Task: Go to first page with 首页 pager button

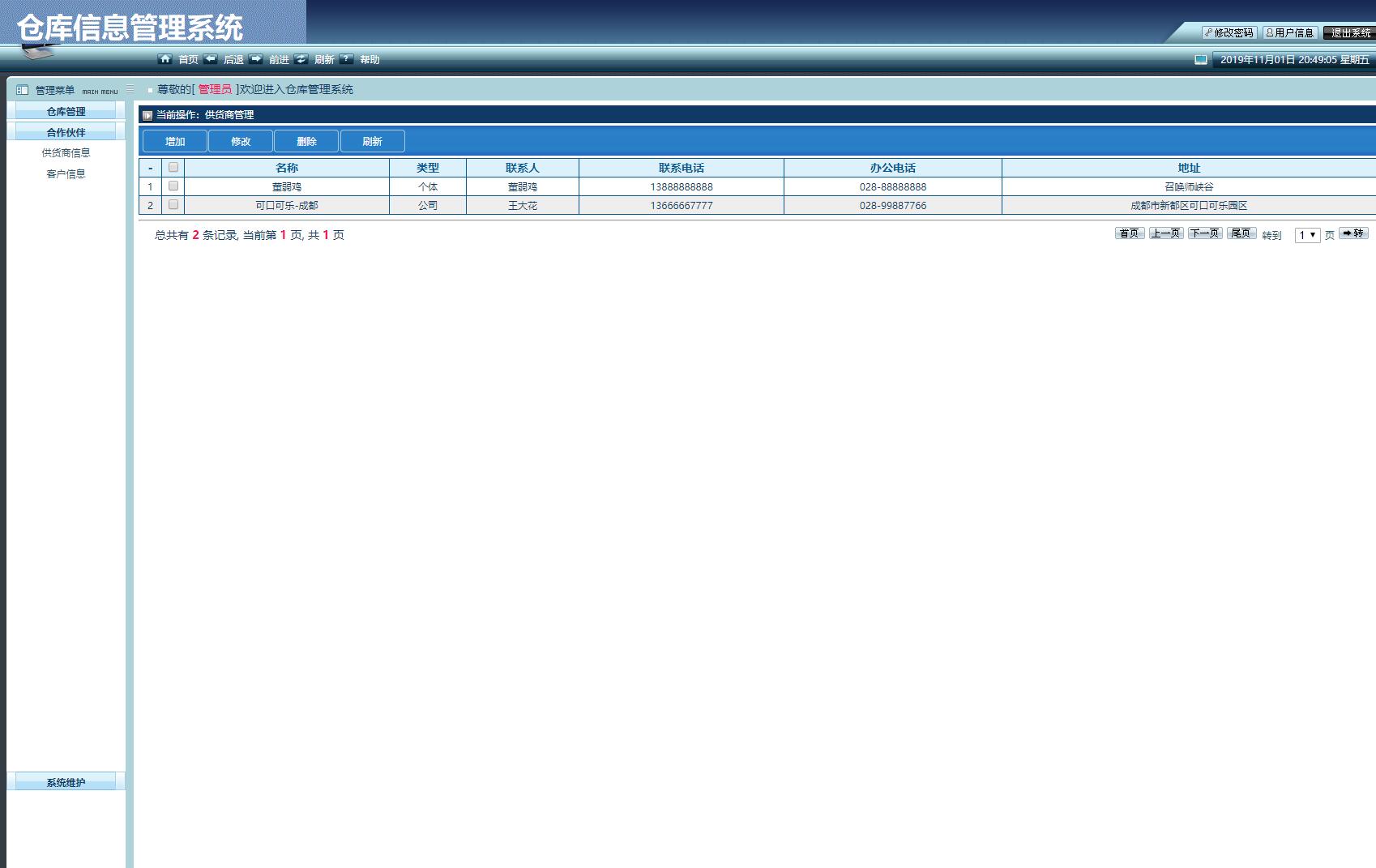Action: (x=1130, y=233)
